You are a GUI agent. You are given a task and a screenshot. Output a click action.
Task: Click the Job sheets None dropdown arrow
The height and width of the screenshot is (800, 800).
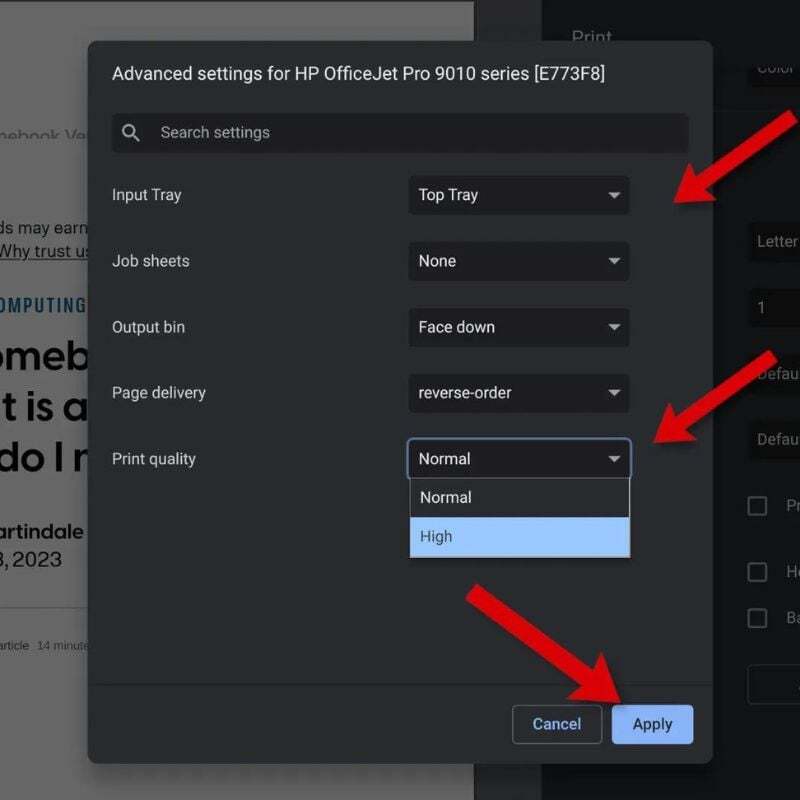[614, 261]
